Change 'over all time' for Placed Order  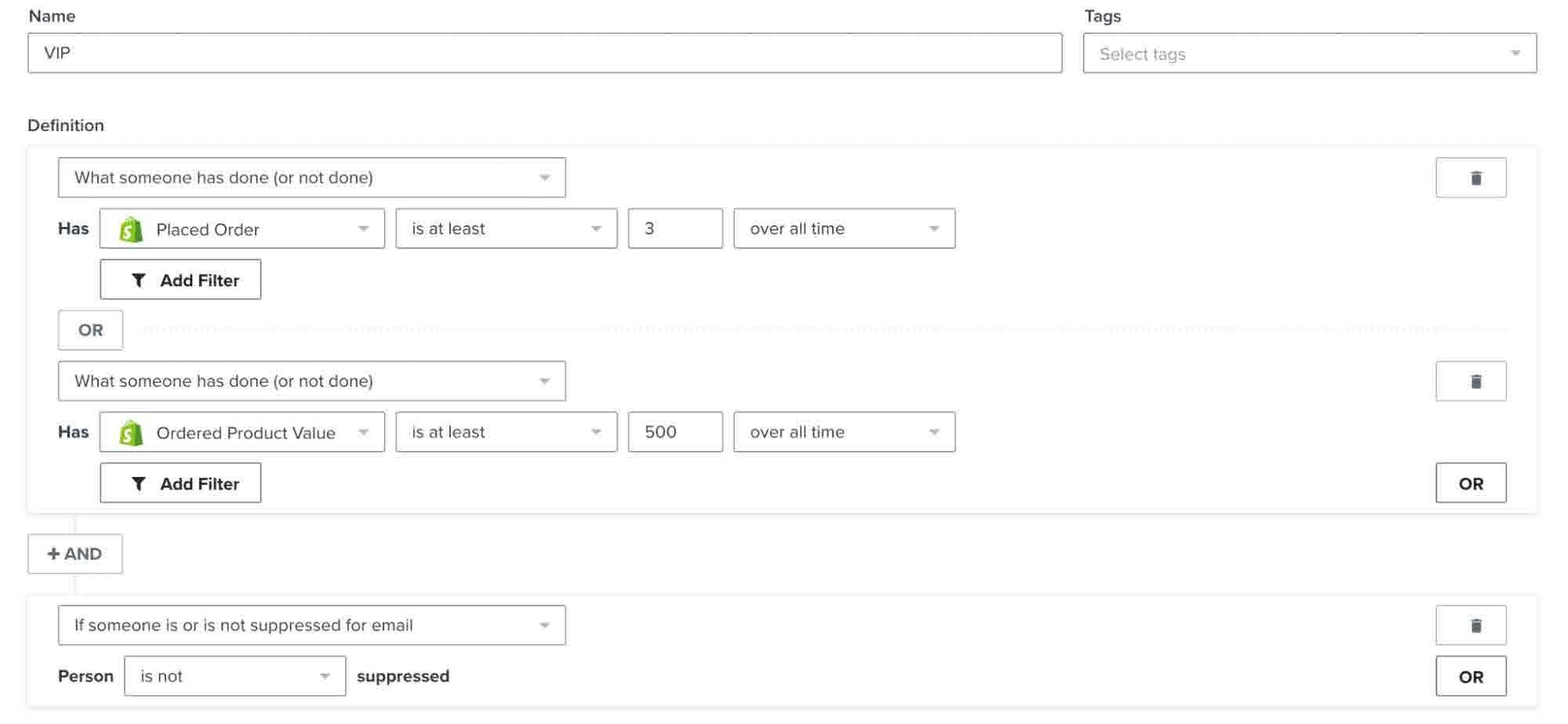(x=844, y=229)
